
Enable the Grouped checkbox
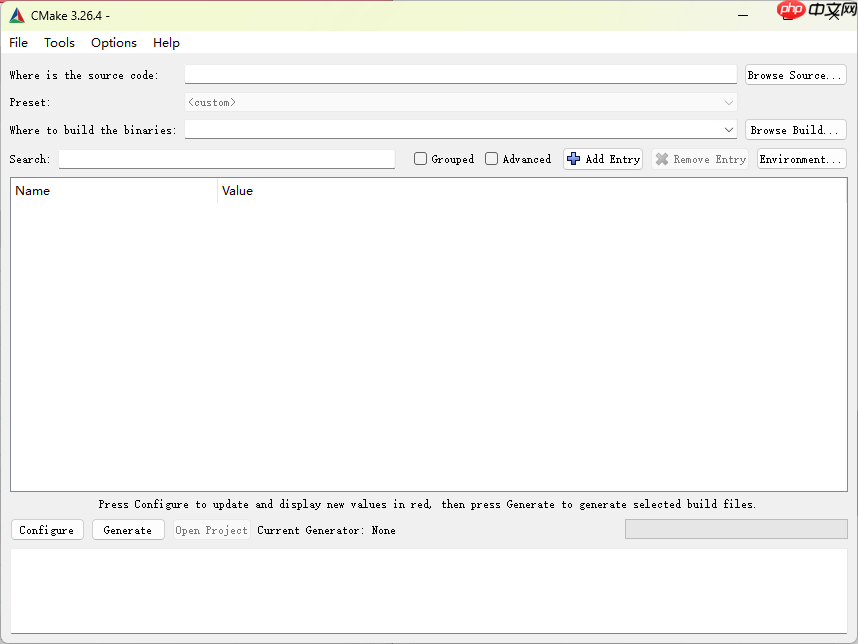420,158
